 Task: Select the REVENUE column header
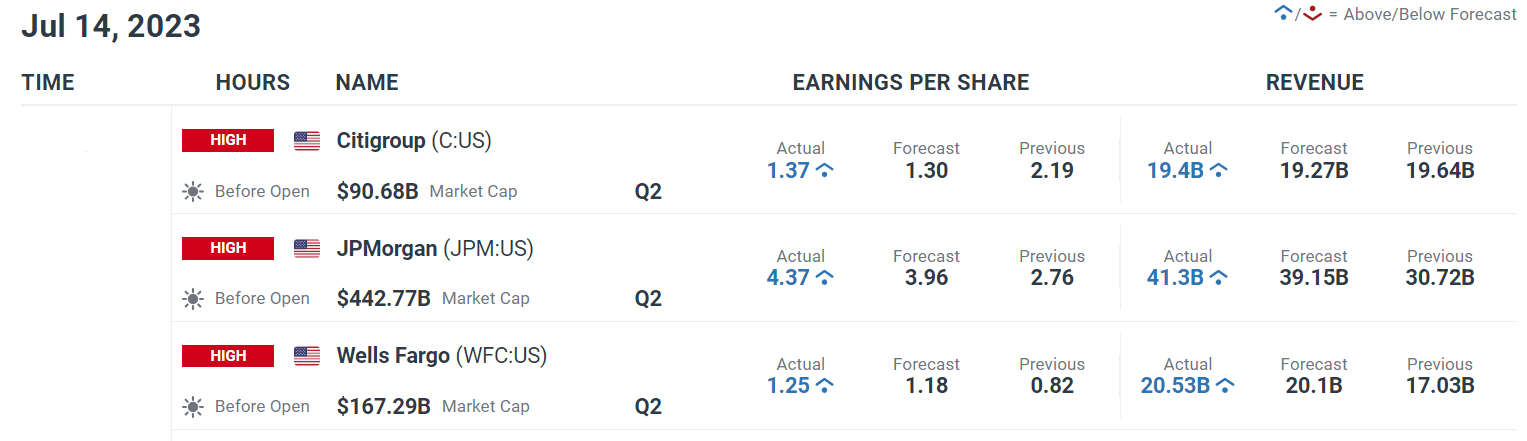click(x=1315, y=83)
